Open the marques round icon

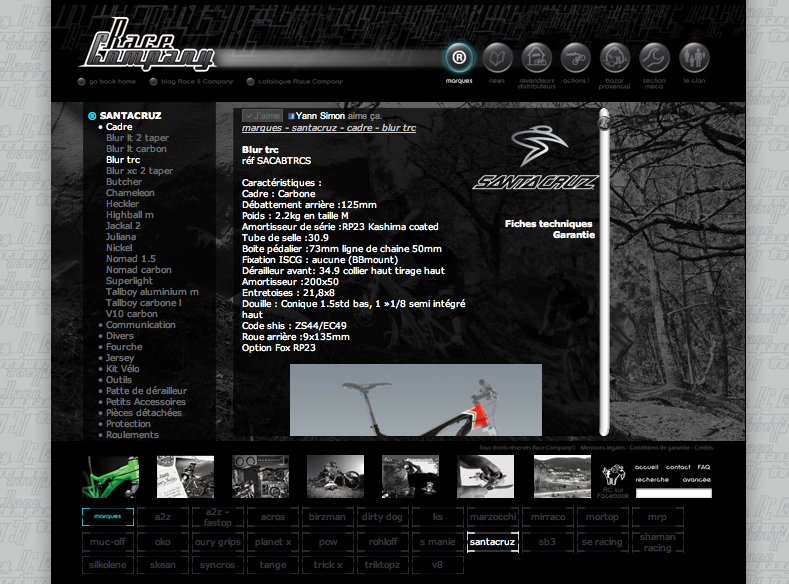458,58
